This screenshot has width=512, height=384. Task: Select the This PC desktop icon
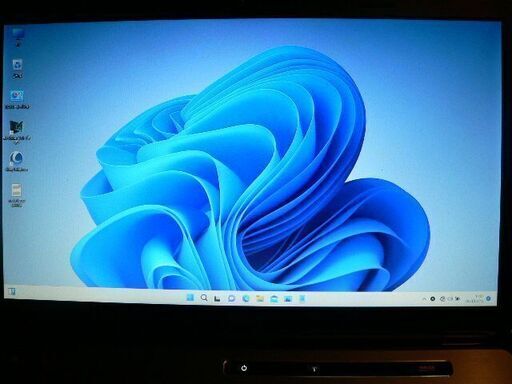[x=18, y=37]
